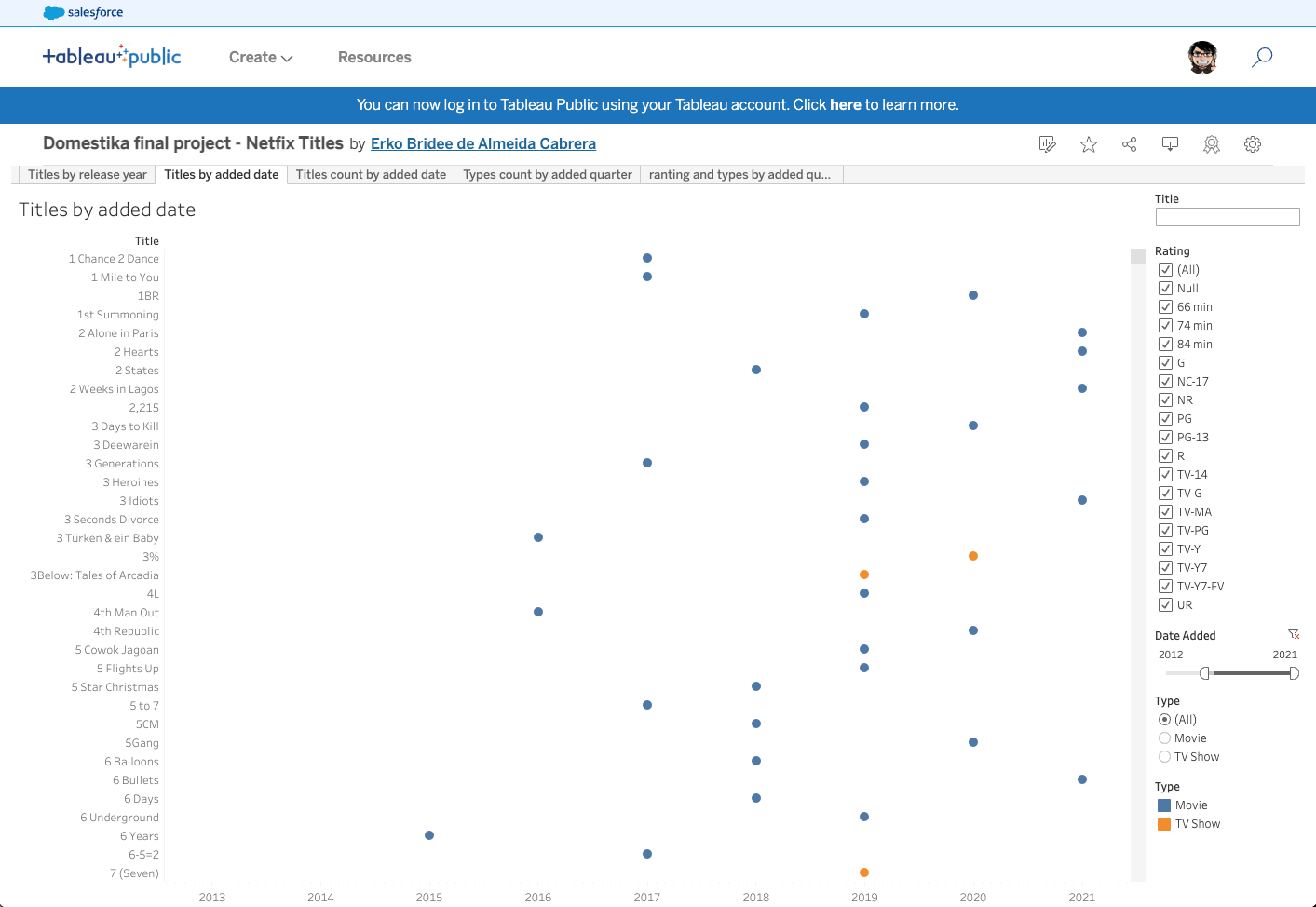Open the settings gear icon
Image resolution: width=1316 pixels, height=907 pixels.
click(x=1253, y=144)
